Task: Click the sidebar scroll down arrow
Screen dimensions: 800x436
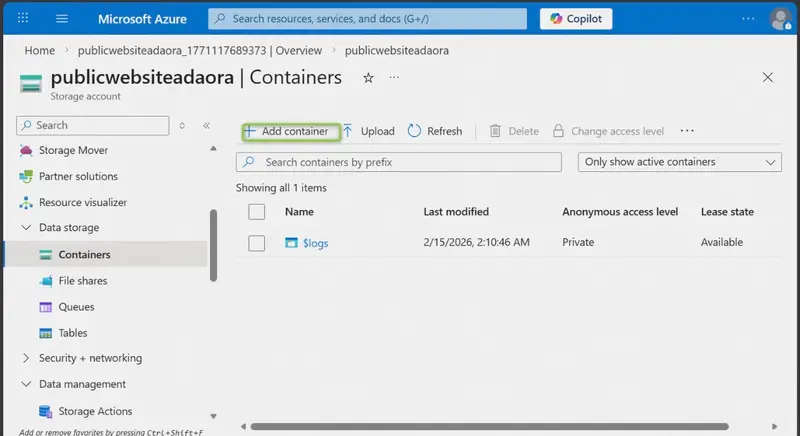Action: 213,416
